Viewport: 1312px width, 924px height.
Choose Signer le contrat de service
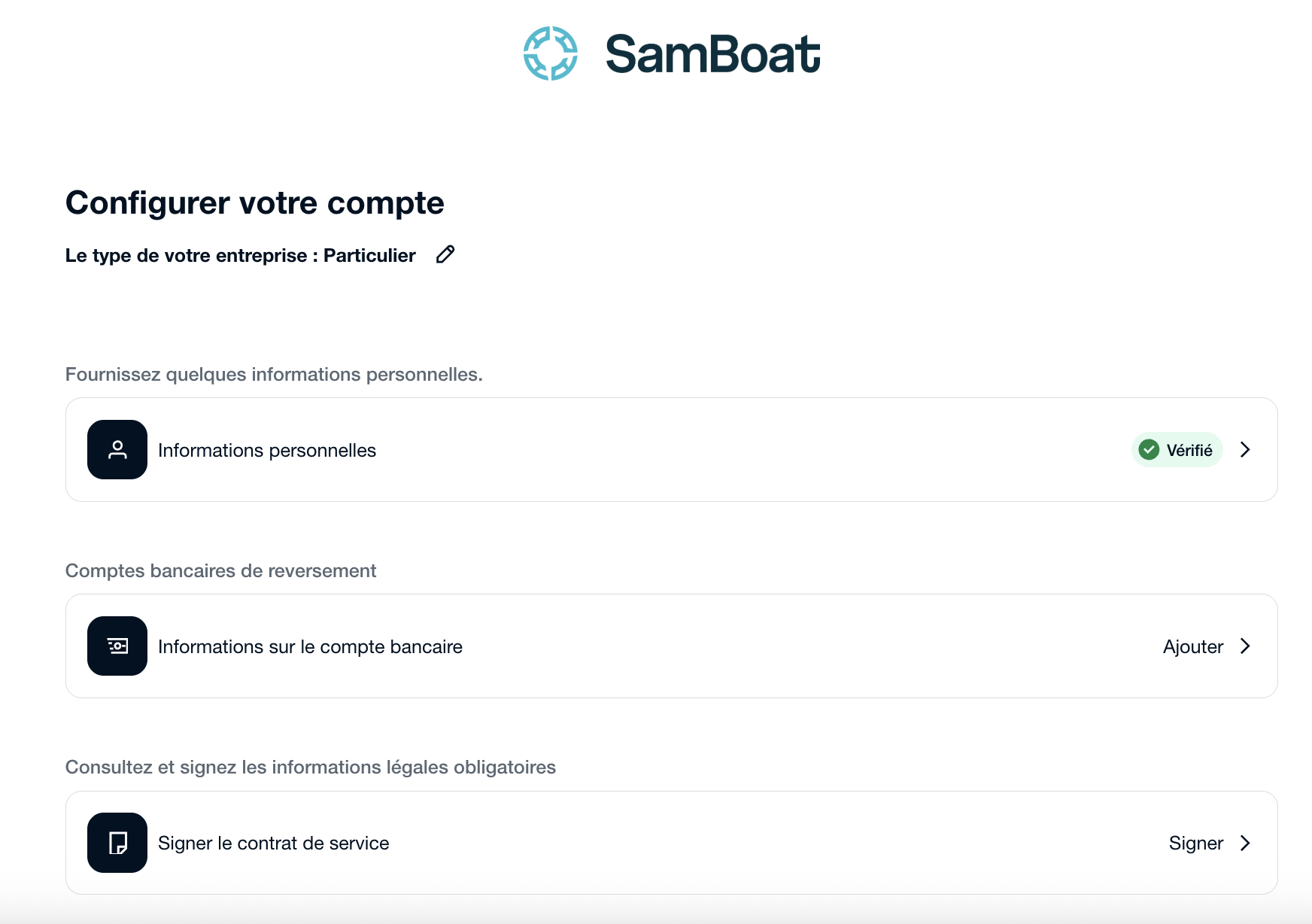pos(273,843)
